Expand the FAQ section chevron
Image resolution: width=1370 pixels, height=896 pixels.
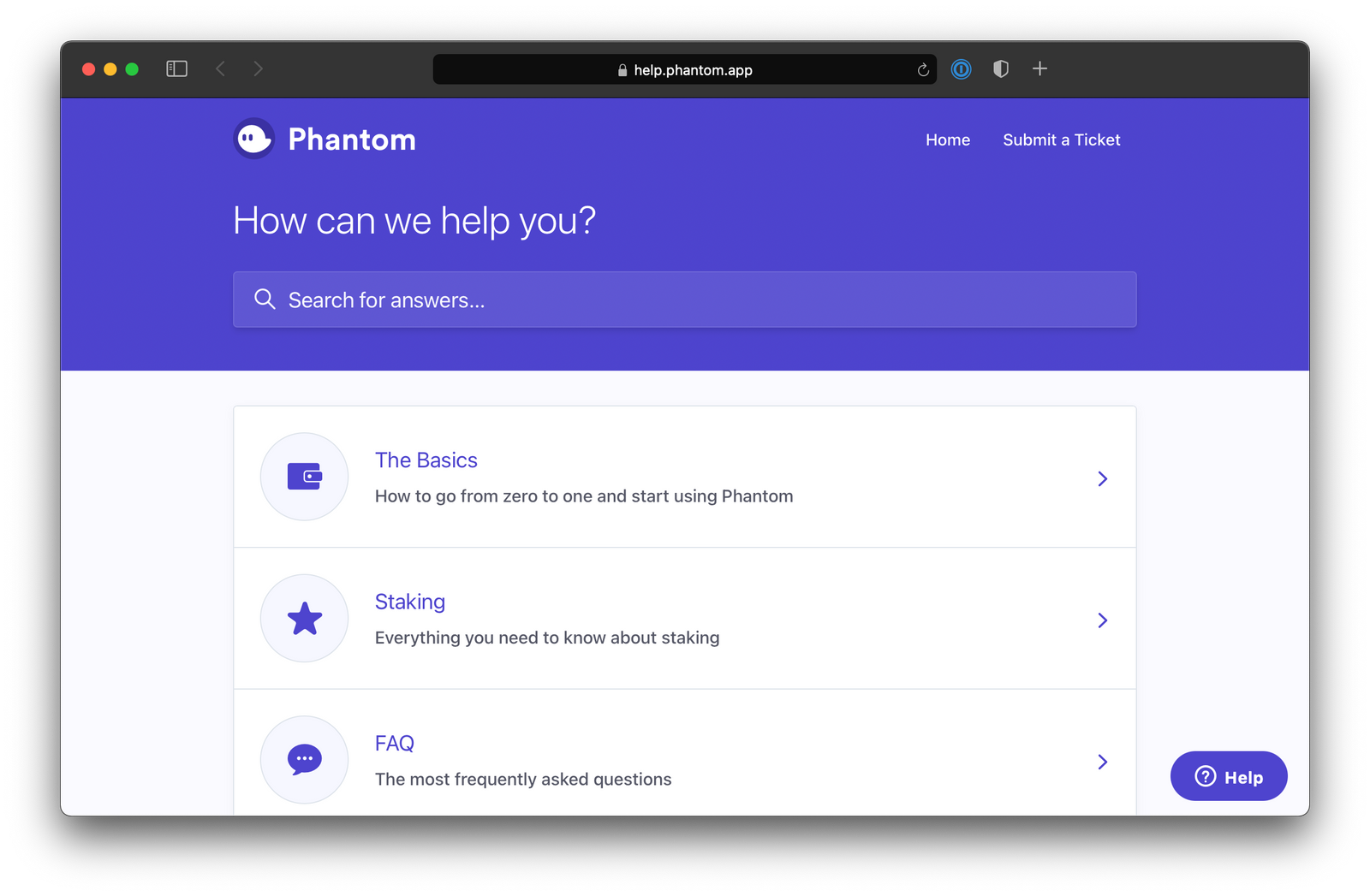(1102, 762)
